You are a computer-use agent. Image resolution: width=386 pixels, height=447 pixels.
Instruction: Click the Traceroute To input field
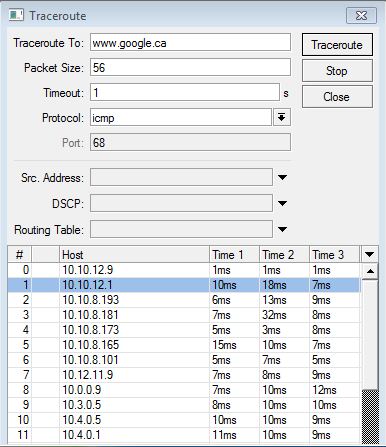(190, 42)
